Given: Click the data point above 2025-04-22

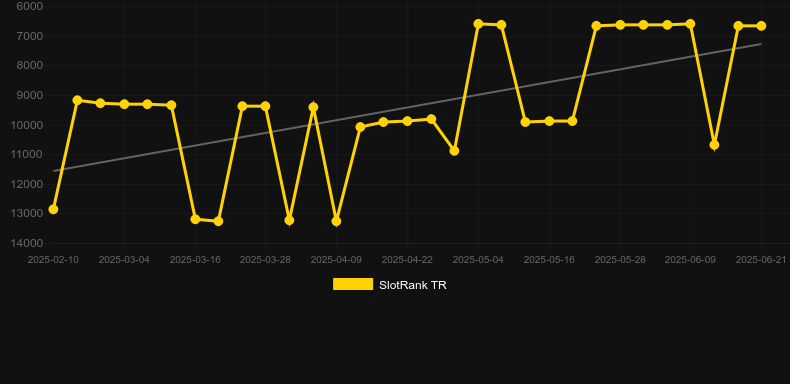Looking at the screenshot, I should (407, 121).
